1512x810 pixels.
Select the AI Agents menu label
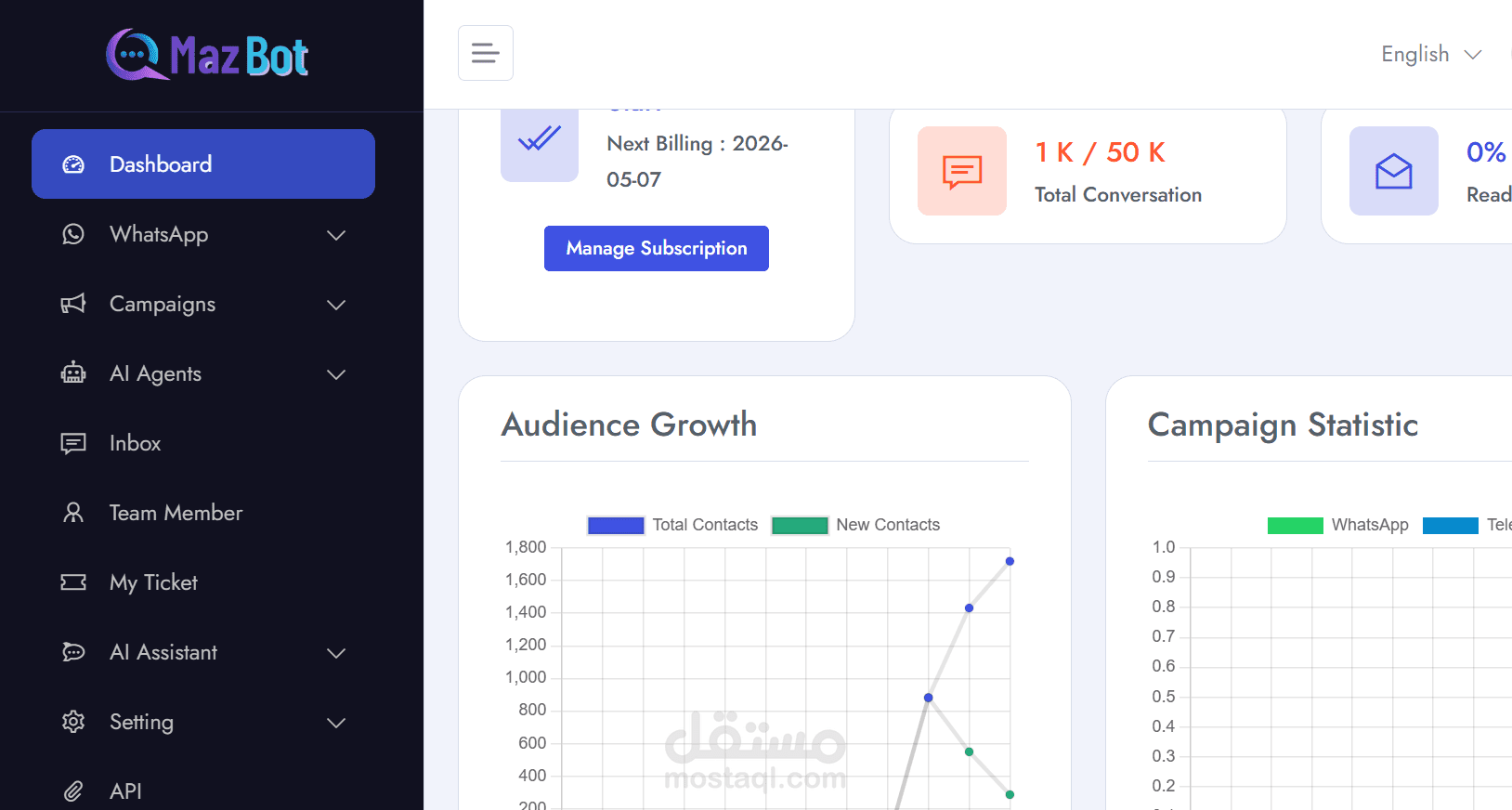[155, 373]
